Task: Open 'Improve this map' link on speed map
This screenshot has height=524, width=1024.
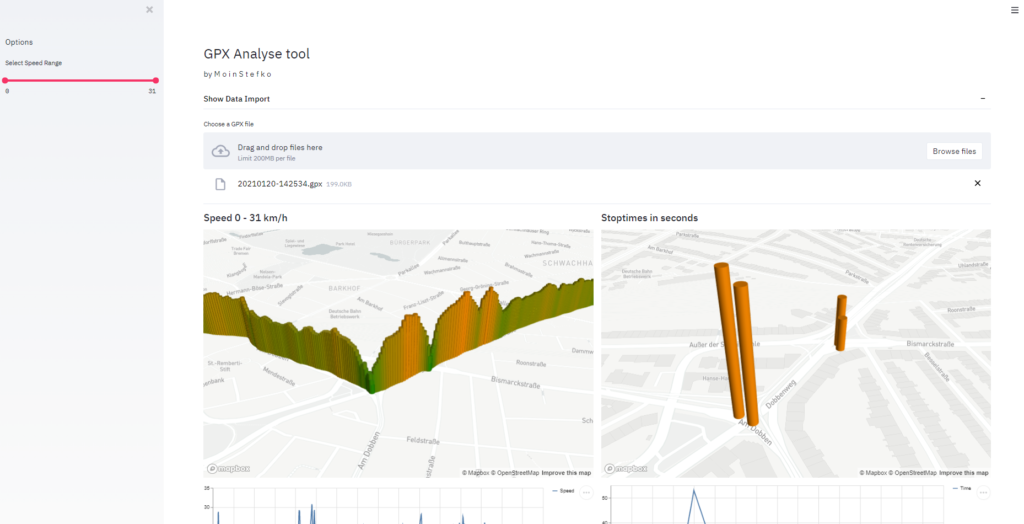Action: (566, 473)
